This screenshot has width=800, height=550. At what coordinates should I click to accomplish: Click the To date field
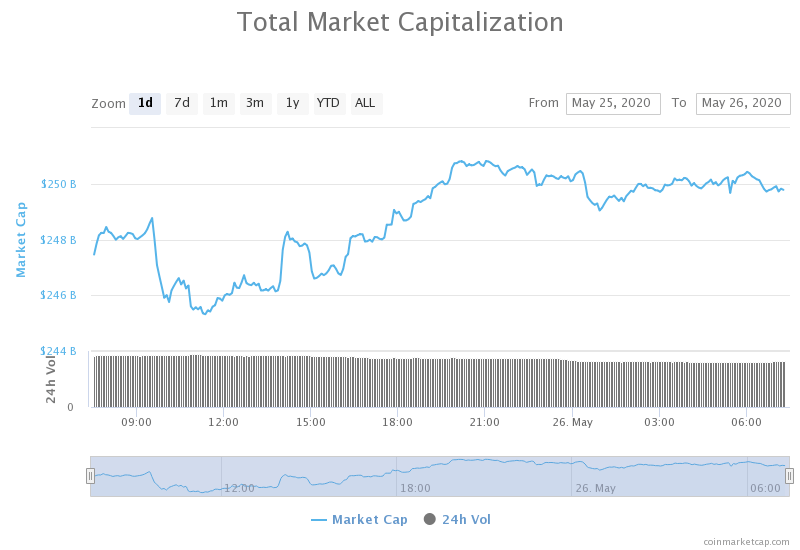(743, 104)
